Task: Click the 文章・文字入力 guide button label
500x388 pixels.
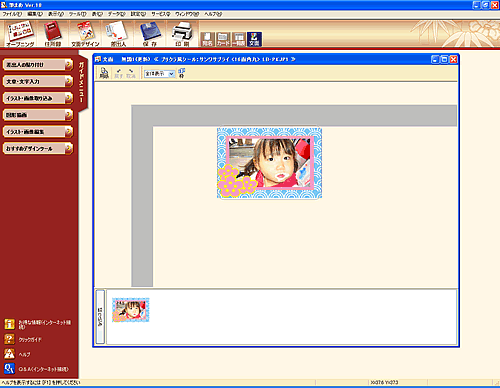Action: tap(23, 81)
